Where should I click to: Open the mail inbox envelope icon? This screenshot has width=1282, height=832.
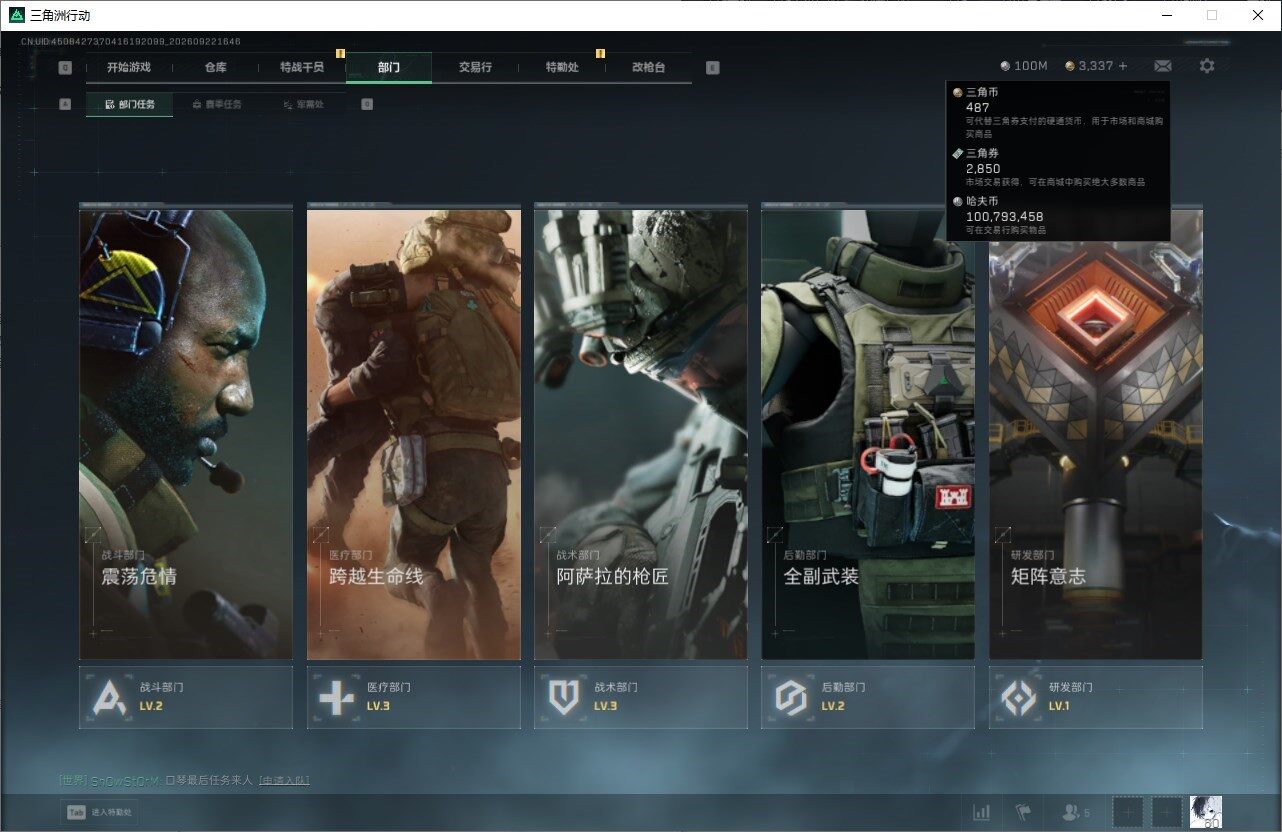pos(1162,66)
